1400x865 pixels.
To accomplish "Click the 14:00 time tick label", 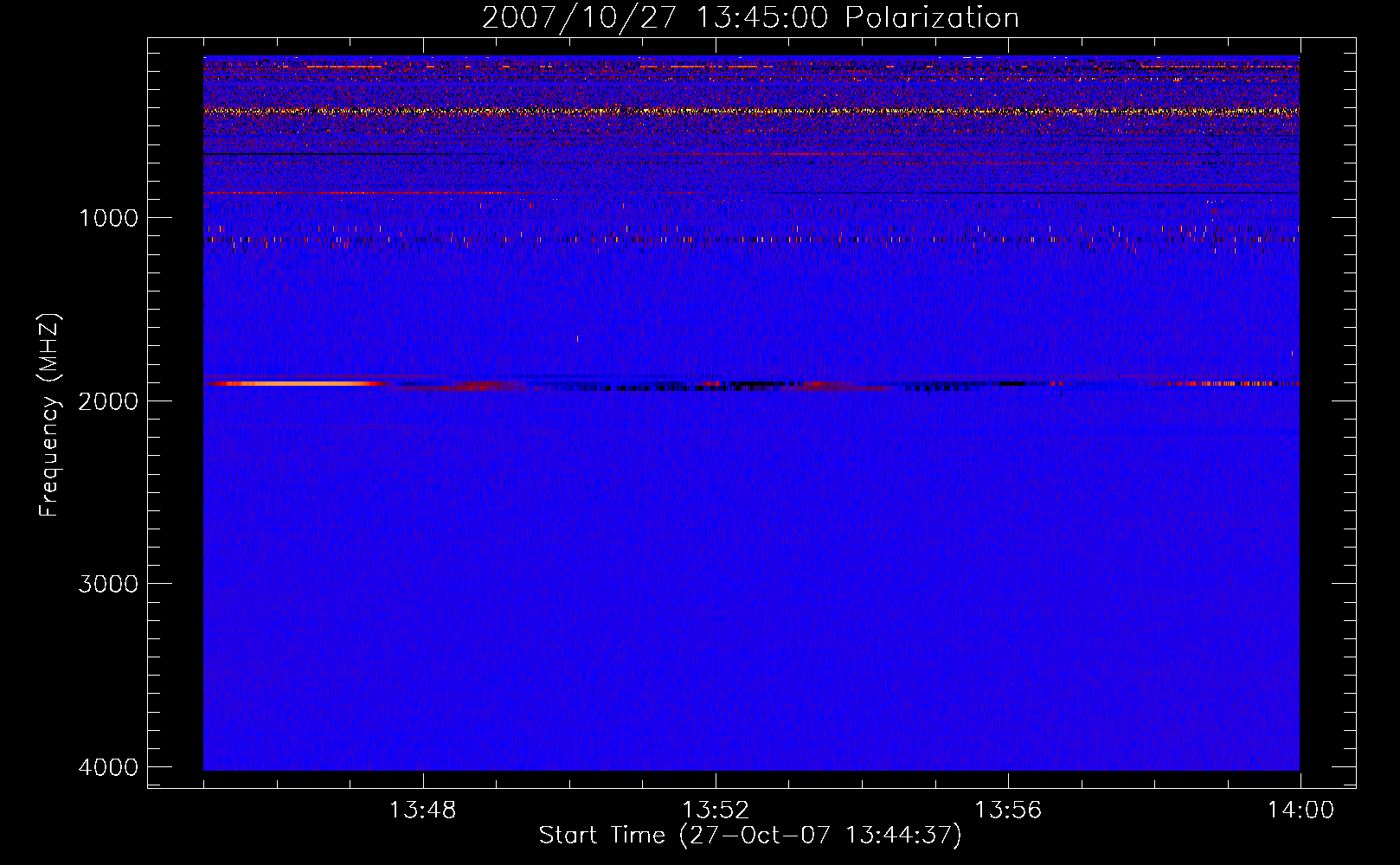I will [x=1300, y=811].
